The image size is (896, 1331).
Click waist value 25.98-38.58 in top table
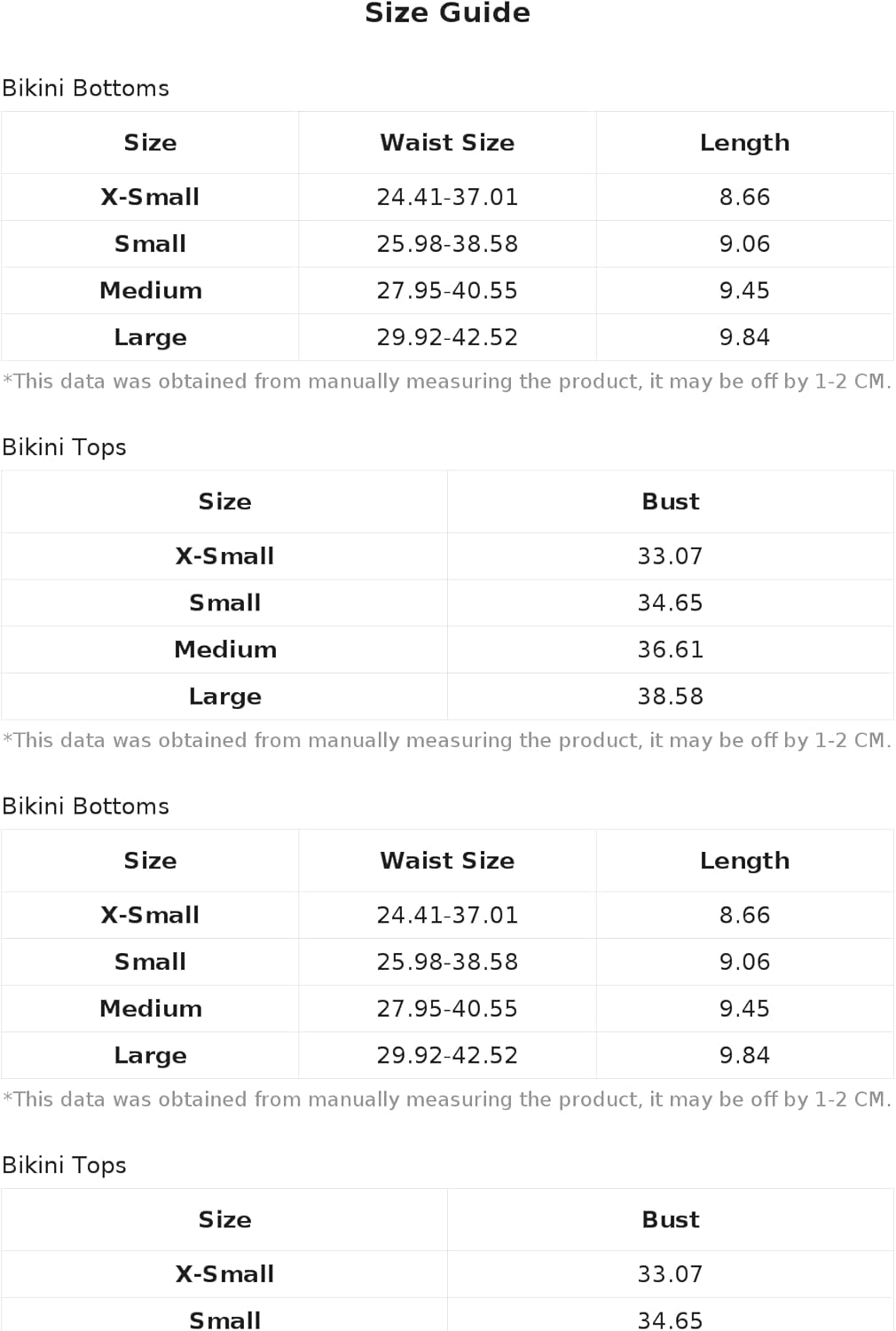(x=447, y=244)
